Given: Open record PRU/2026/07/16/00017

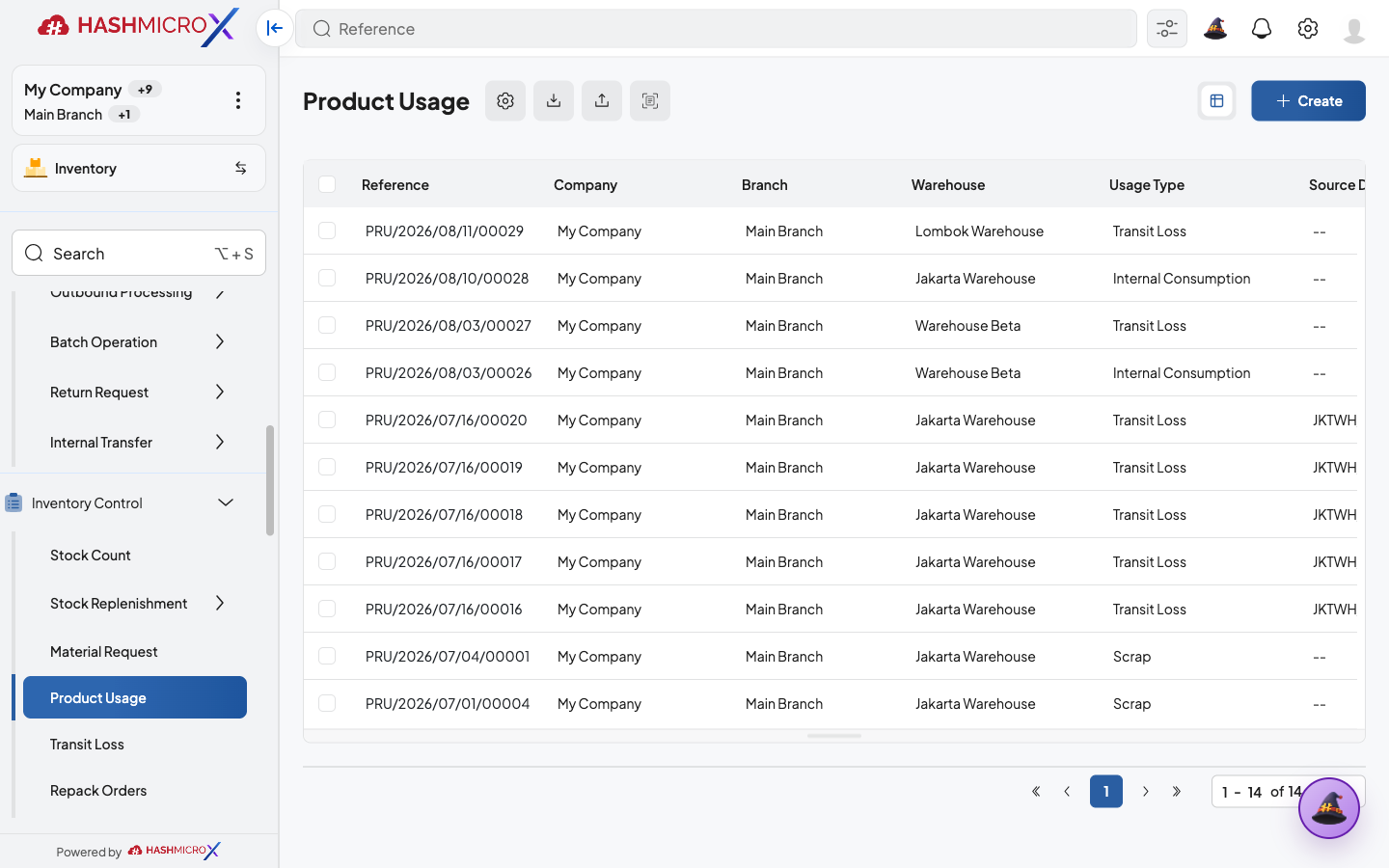Looking at the screenshot, I should pos(444,562).
